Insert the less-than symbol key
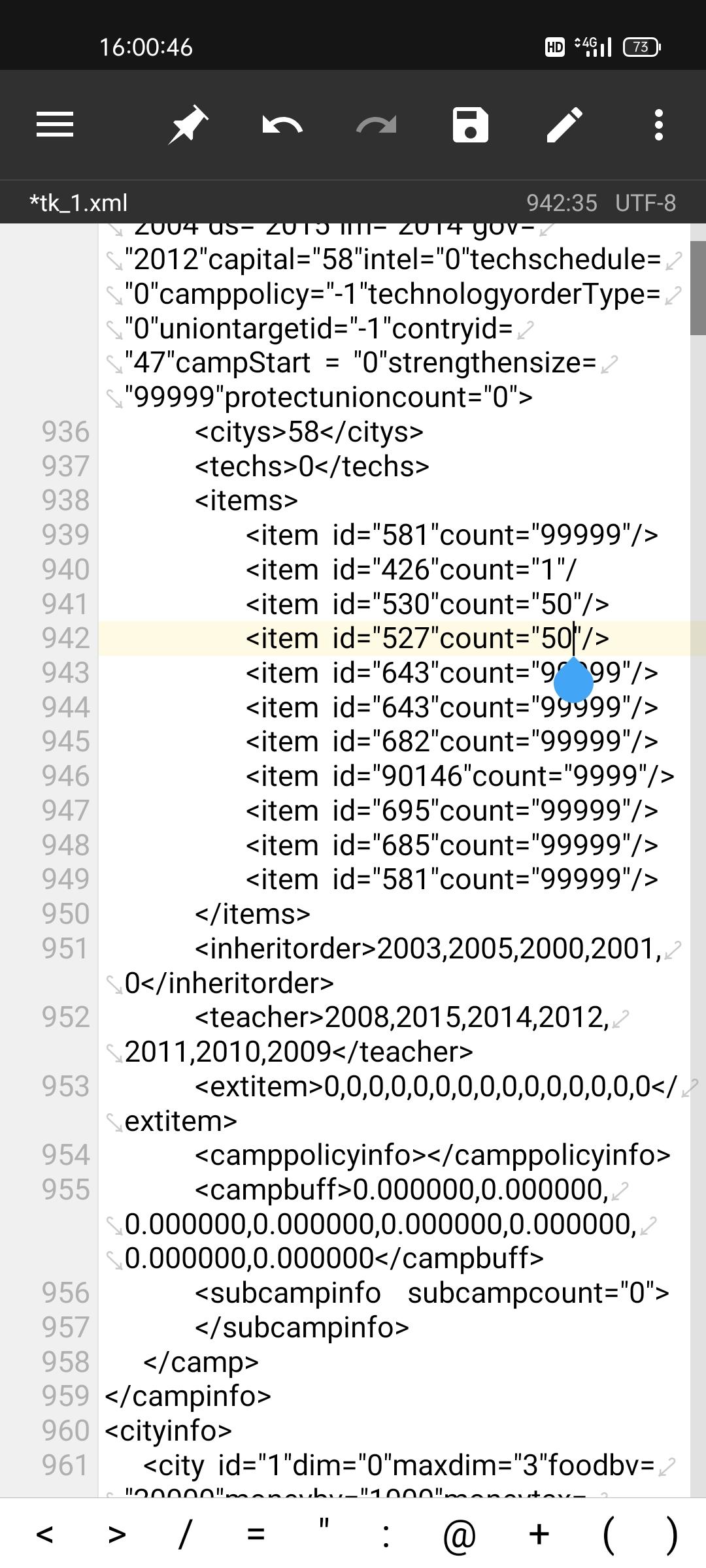This screenshot has width=706, height=1568. (x=44, y=1533)
